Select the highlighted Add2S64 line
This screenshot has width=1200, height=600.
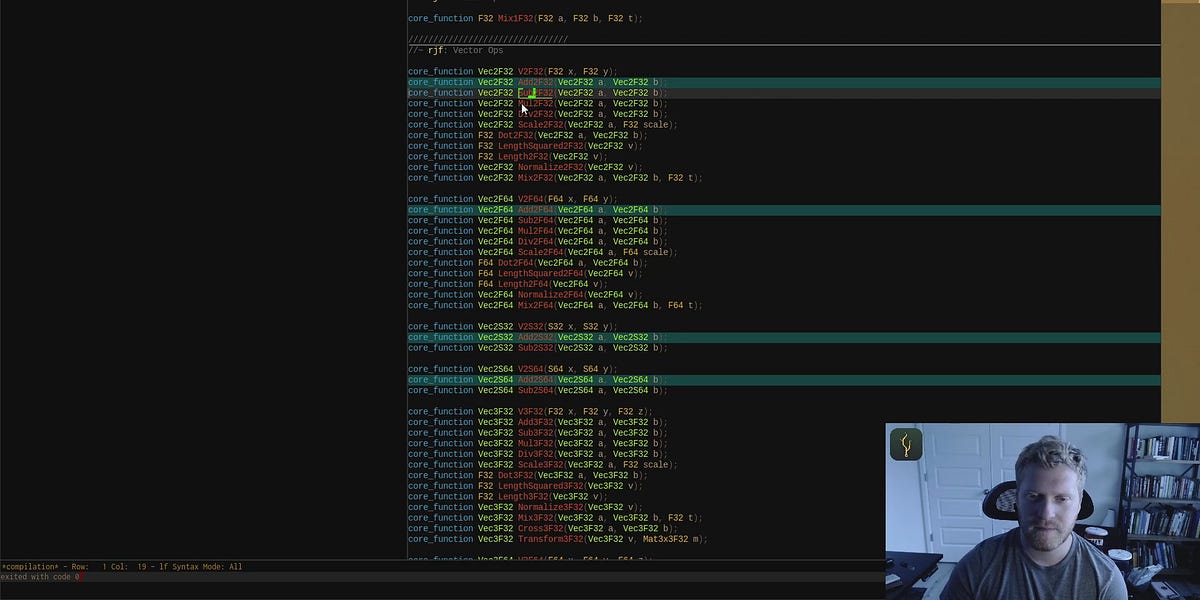(535, 380)
